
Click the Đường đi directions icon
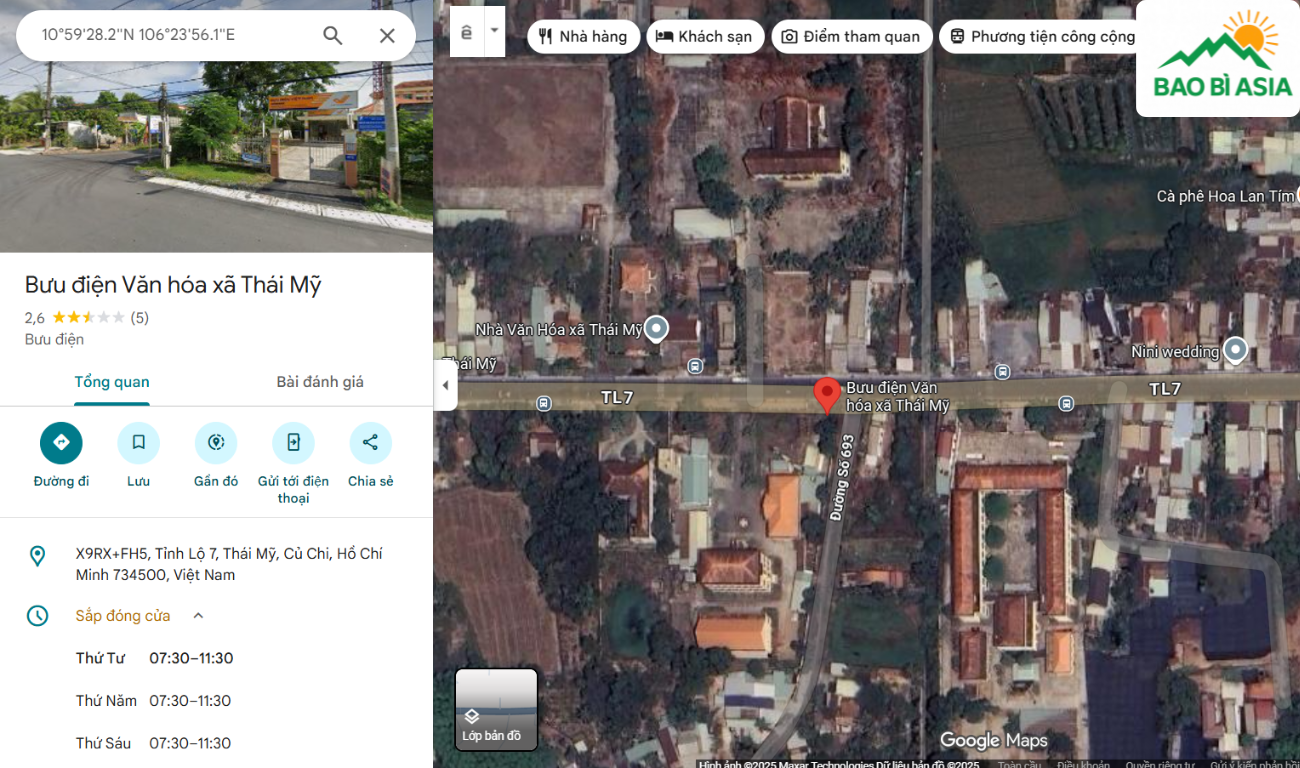point(61,443)
